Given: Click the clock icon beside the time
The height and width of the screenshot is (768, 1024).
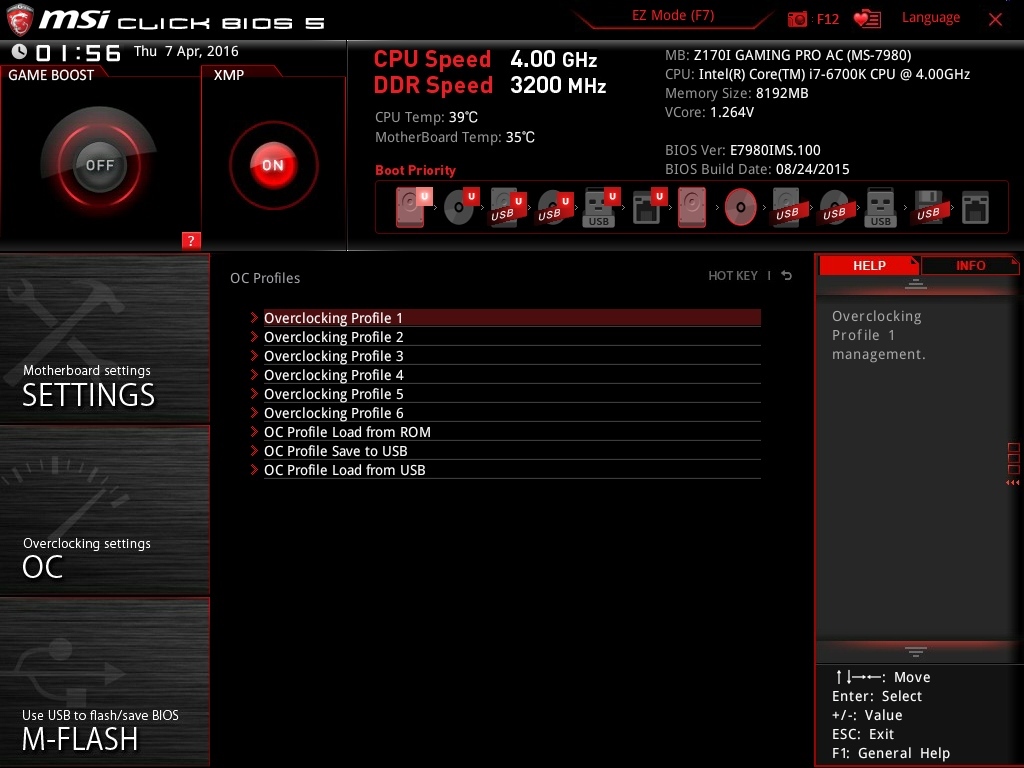Looking at the screenshot, I should [20, 52].
